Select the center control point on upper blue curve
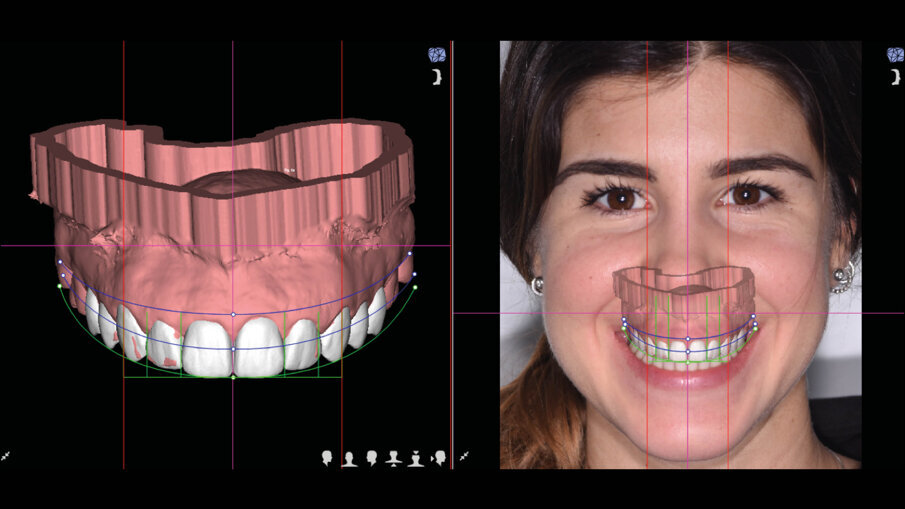The height and width of the screenshot is (509, 905). coord(233,314)
